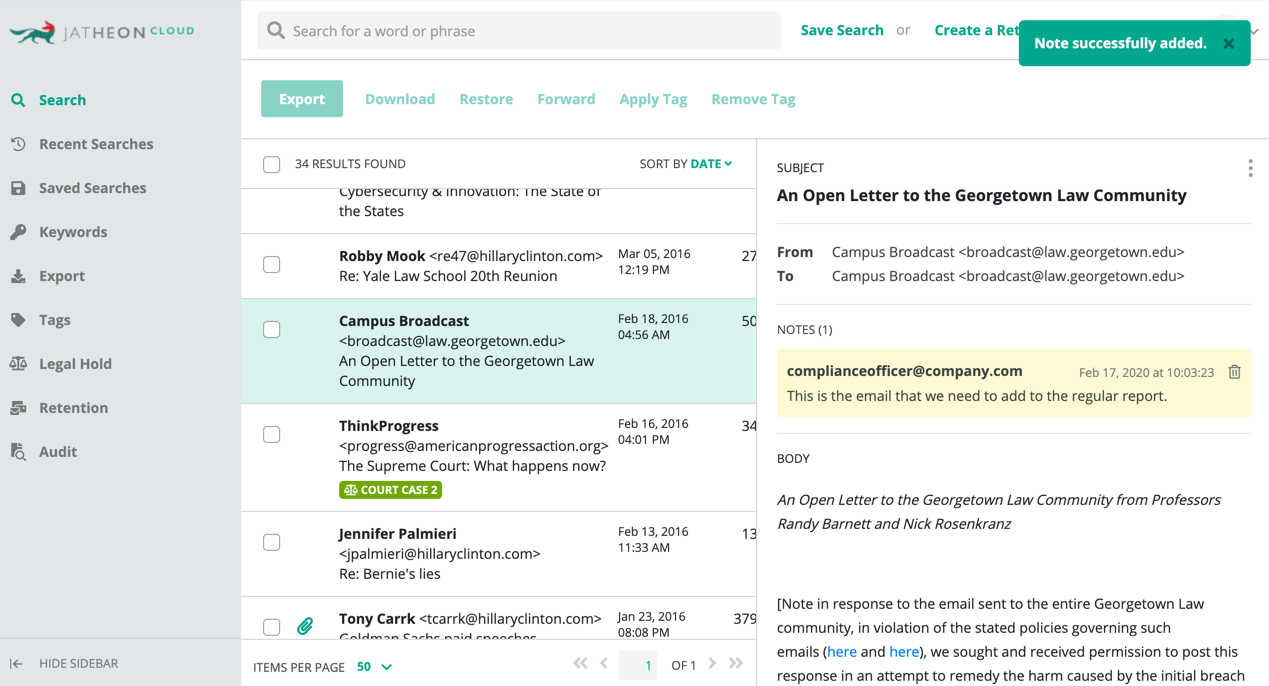Open Legal Hold in the sidebar
This screenshot has height=686, width=1269.
(75, 364)
